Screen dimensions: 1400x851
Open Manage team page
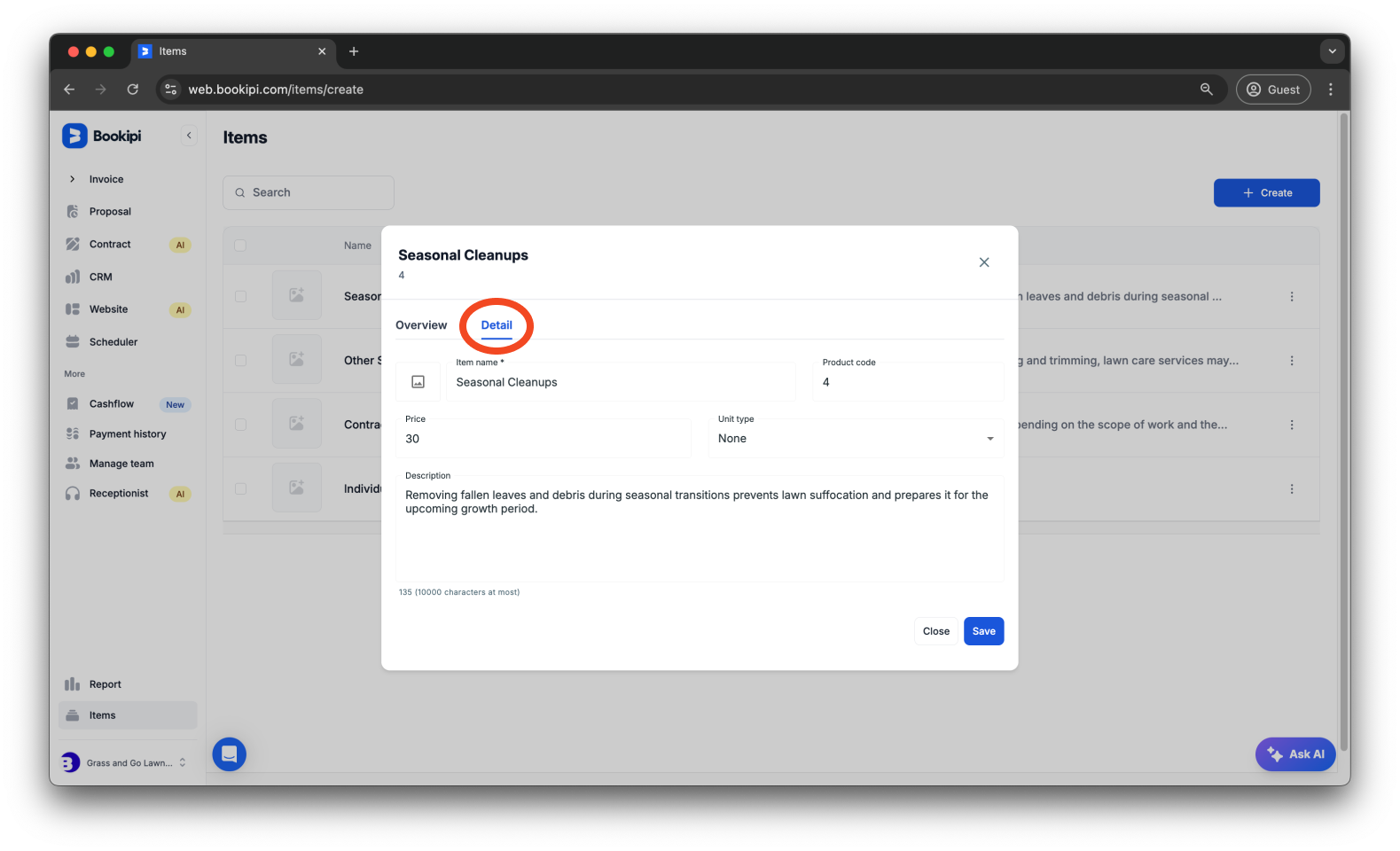[121, 464]
